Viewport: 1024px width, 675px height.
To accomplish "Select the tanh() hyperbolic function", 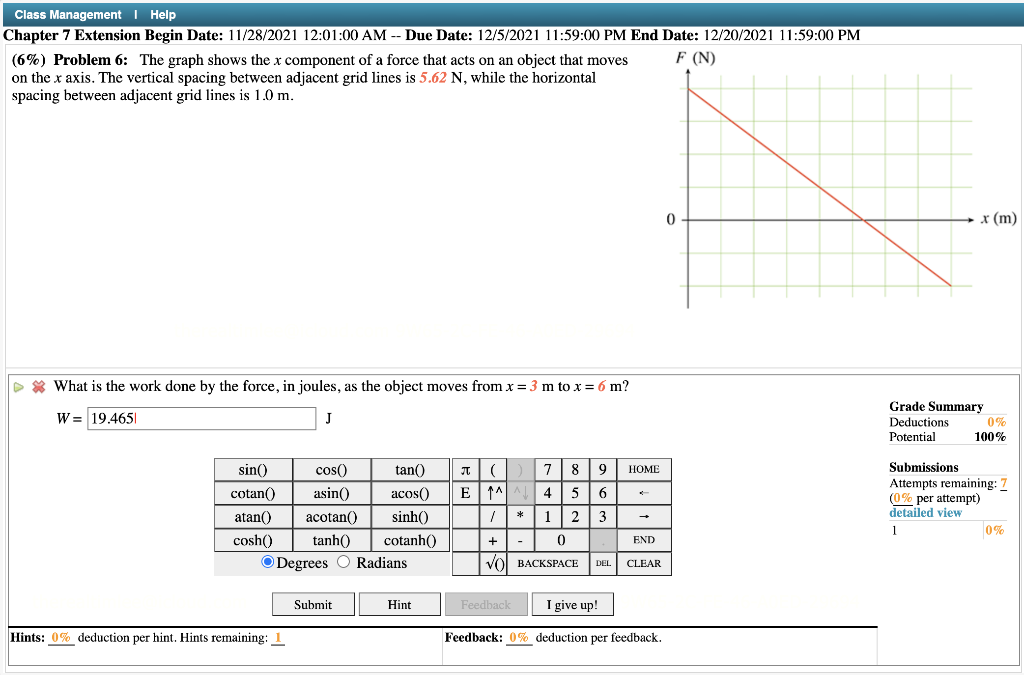I will coord(331,540).
